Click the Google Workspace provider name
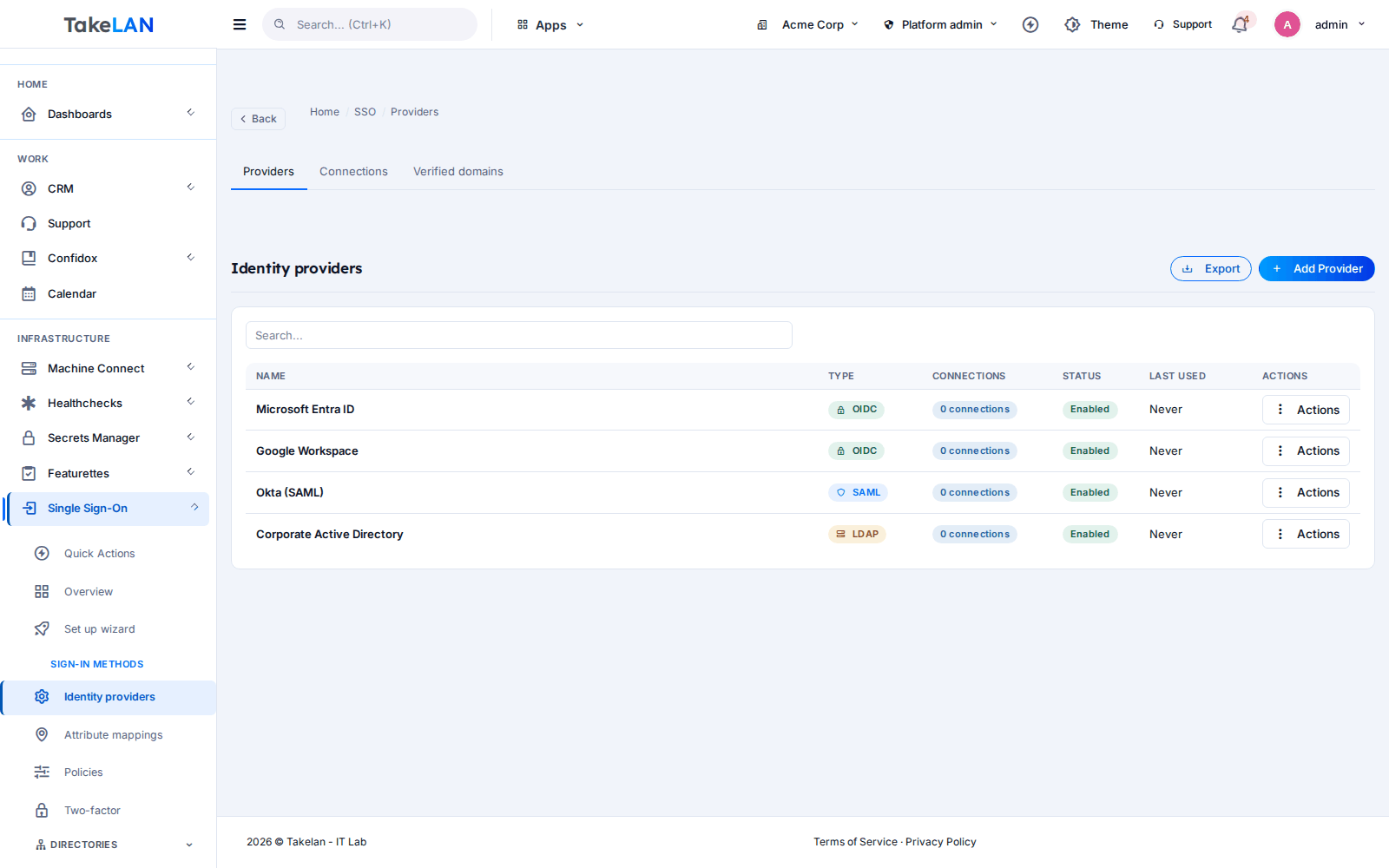This screenshot has width=1389, height=868. (306, 450)
